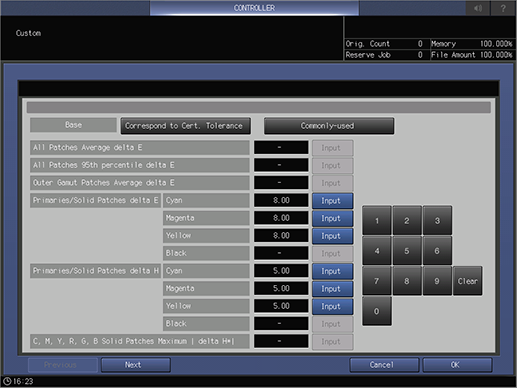
Task: Click C, M, Y, R, G, B Solid Patches Maximum label
Action: pos(140,341)
